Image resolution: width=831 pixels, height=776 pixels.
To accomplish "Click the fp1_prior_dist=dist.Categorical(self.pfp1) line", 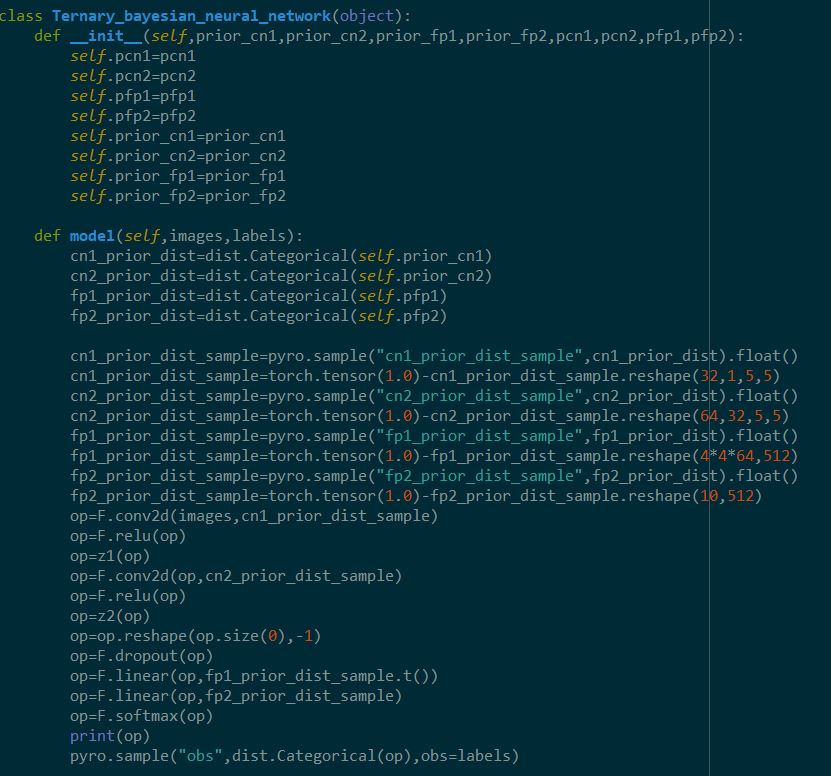I will click(x=259, y=296).
